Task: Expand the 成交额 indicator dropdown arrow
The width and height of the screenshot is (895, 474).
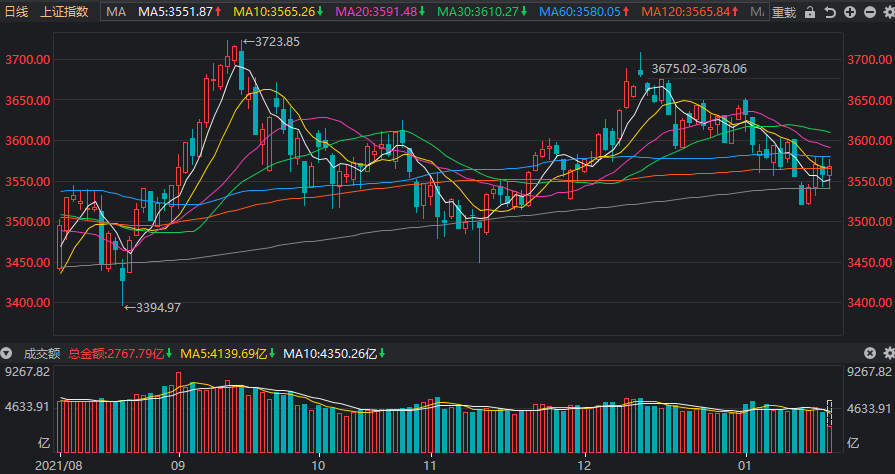Action: pos(7,354)
